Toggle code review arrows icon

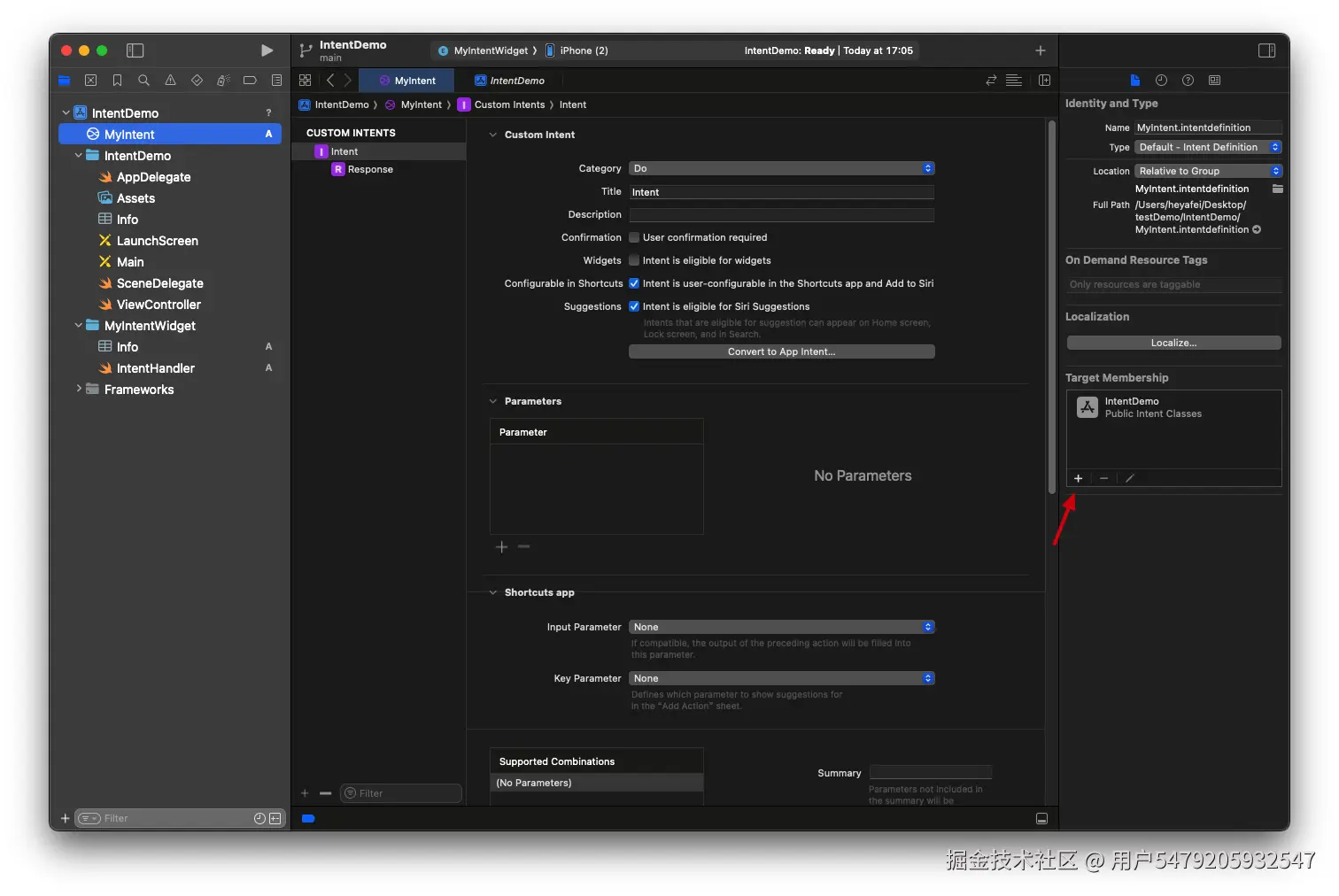pos(991,81)
